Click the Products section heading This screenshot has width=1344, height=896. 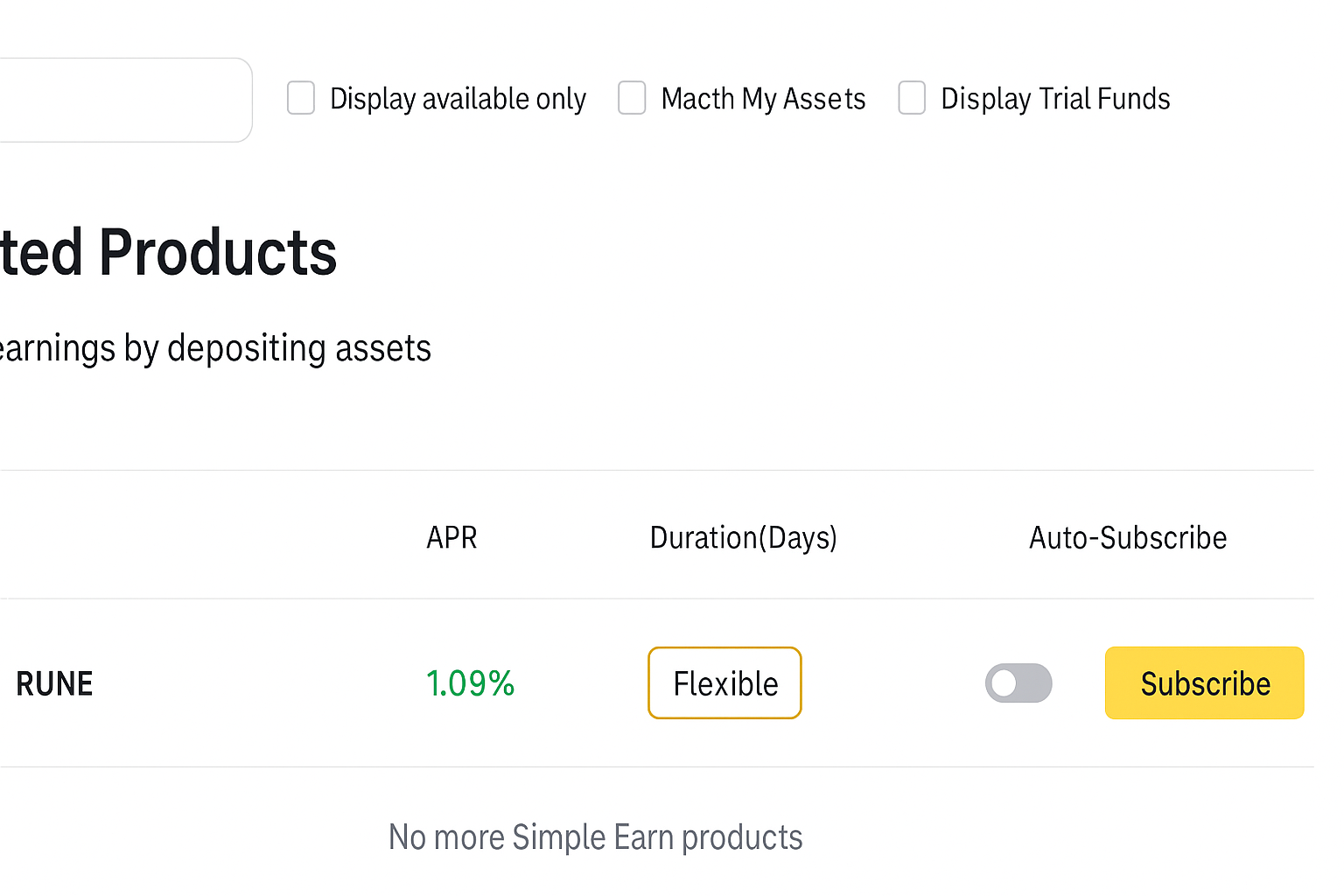coord(168,253)
